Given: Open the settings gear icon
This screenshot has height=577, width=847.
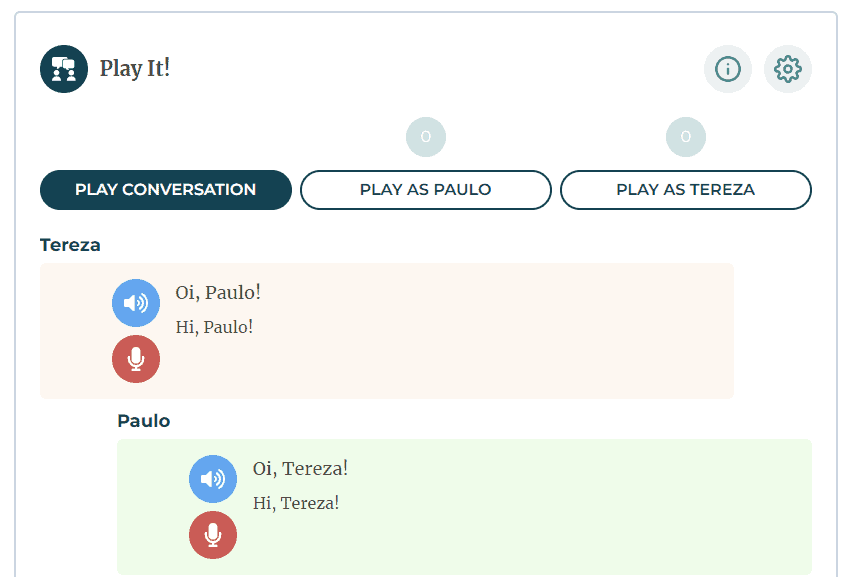Looking at the screenshot, I should (788, 69).
